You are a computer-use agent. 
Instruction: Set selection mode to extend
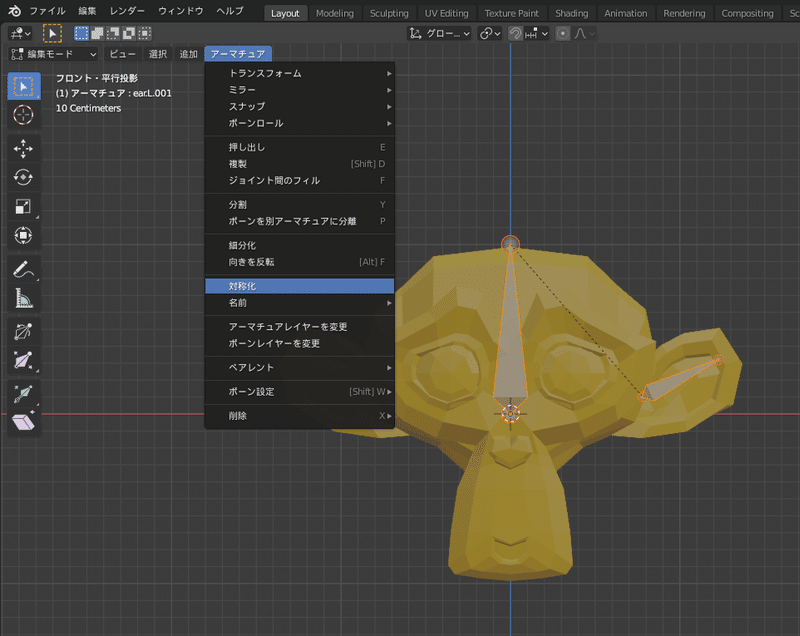97,34
